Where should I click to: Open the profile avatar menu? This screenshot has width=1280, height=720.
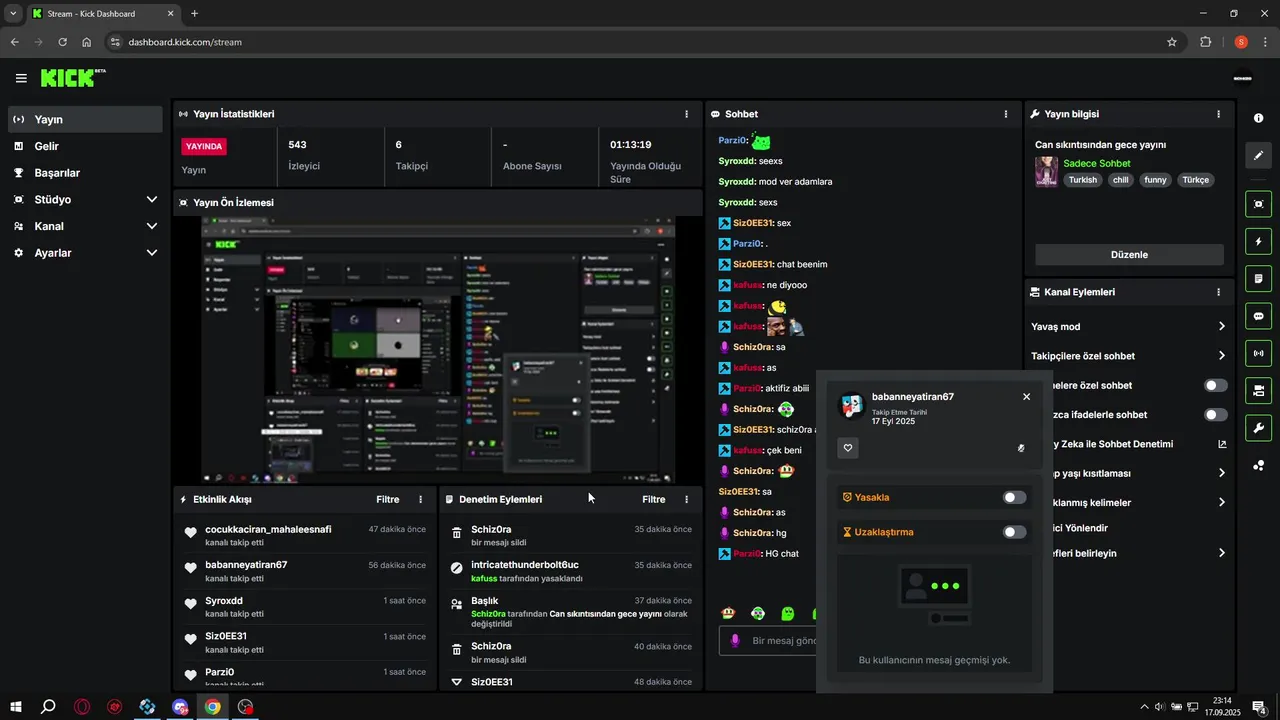click(1243, 78)
